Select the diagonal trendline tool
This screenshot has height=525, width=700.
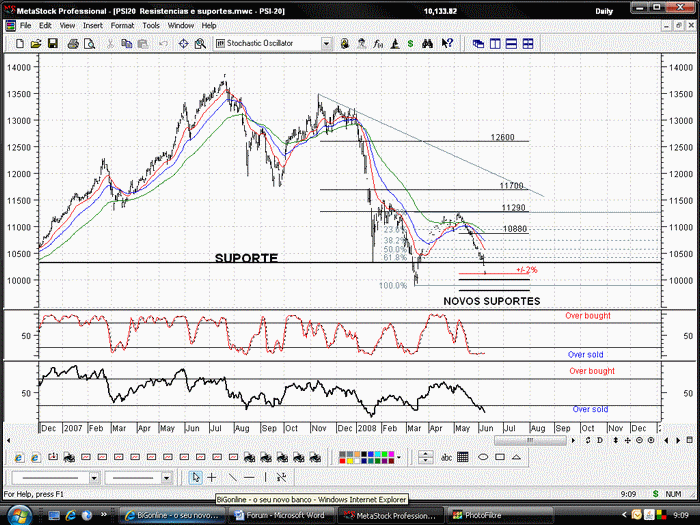pyautogui.click(x=233, y=478)
